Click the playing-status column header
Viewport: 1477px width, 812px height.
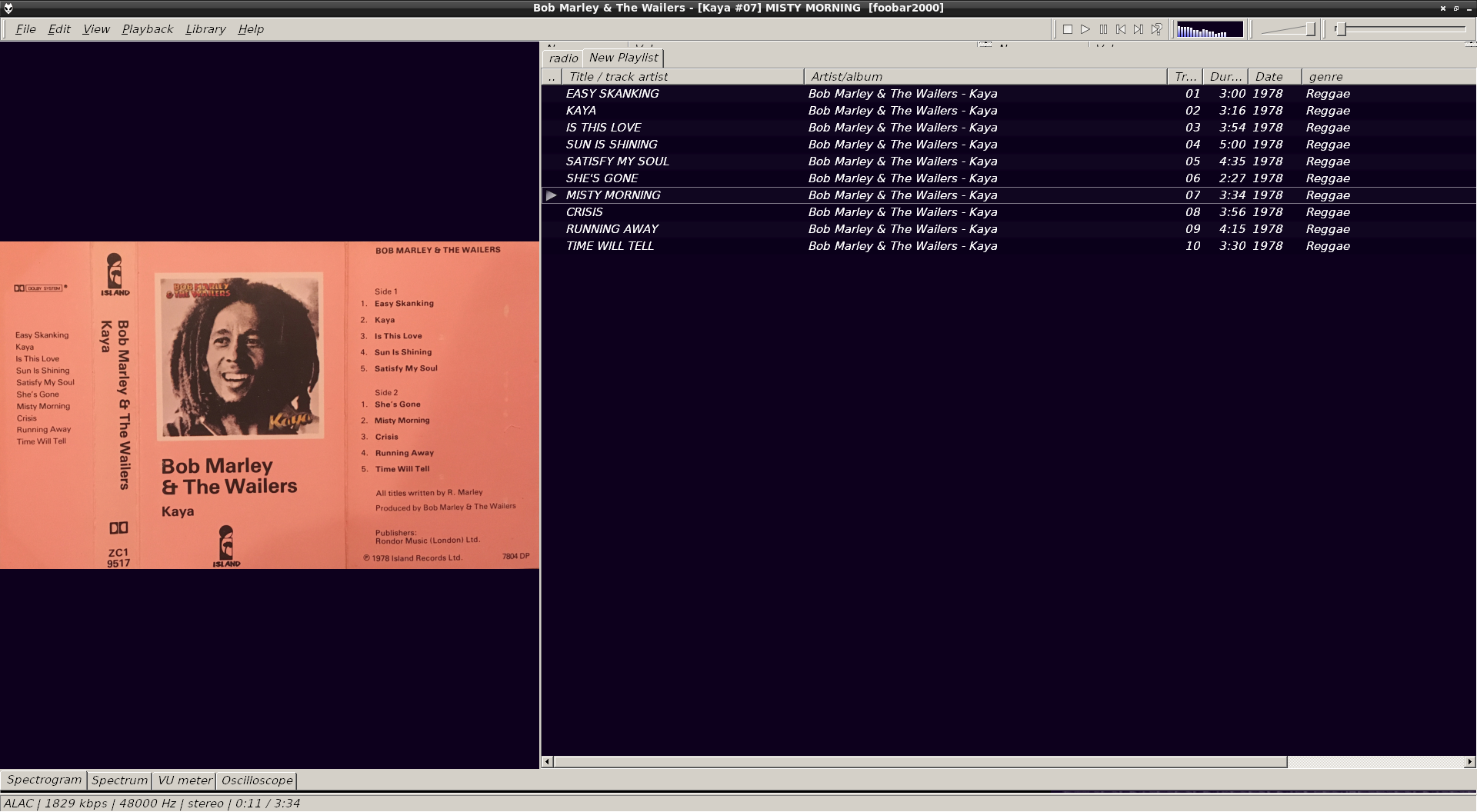[552, 77]
